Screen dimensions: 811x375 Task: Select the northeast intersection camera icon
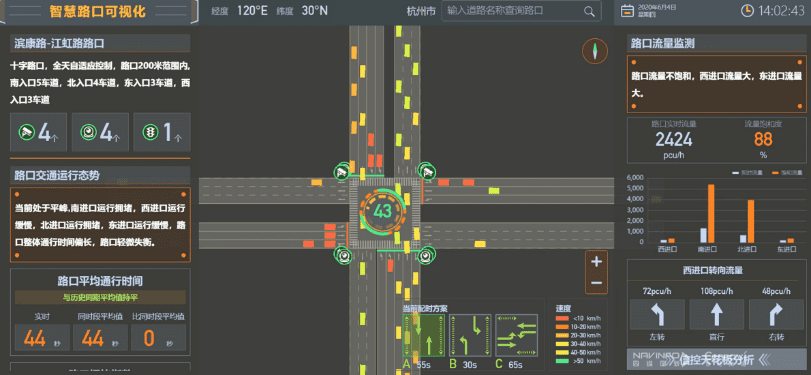point(427,171)
